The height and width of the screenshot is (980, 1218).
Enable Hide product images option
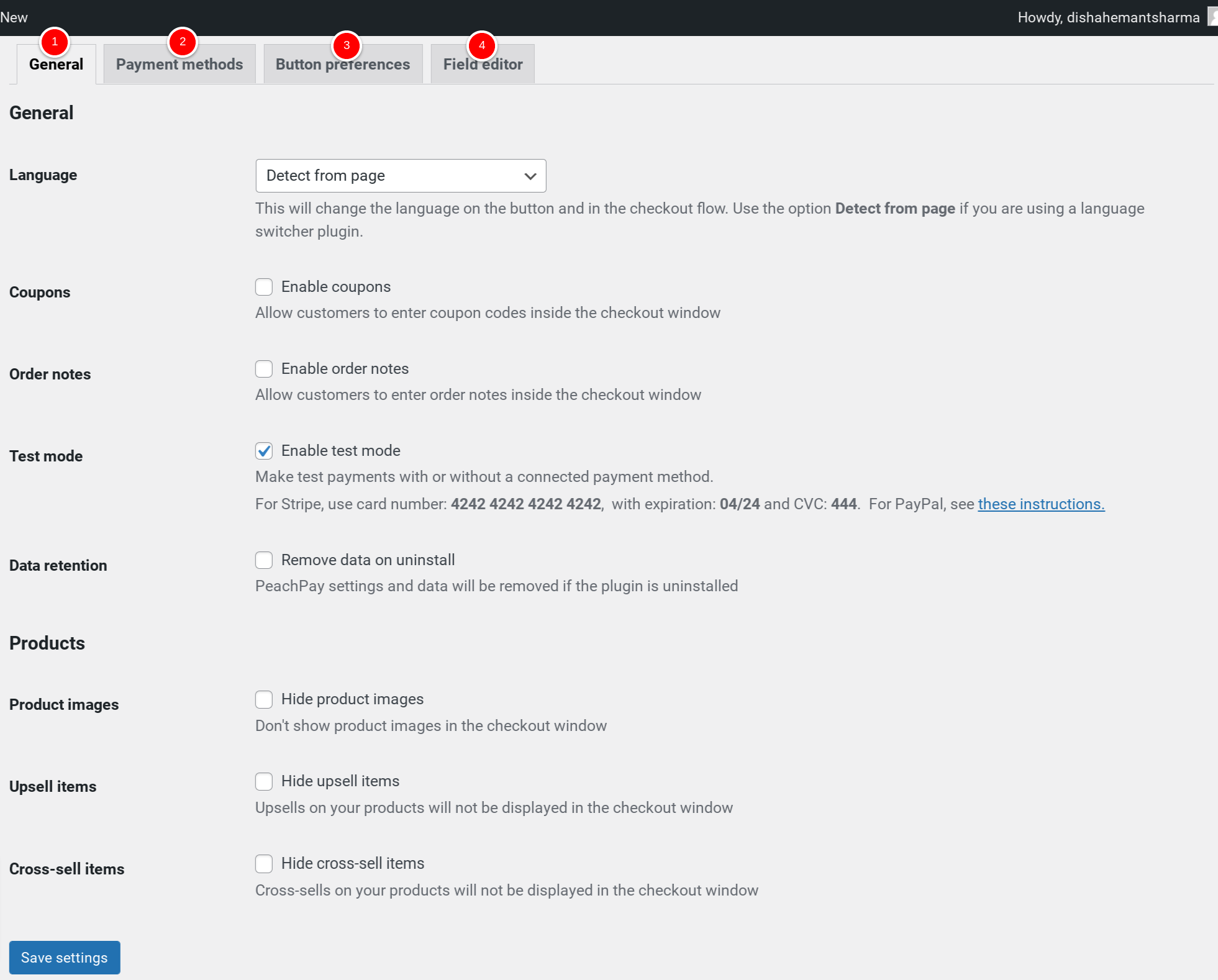pyautogui.click(x=264, y=699)
